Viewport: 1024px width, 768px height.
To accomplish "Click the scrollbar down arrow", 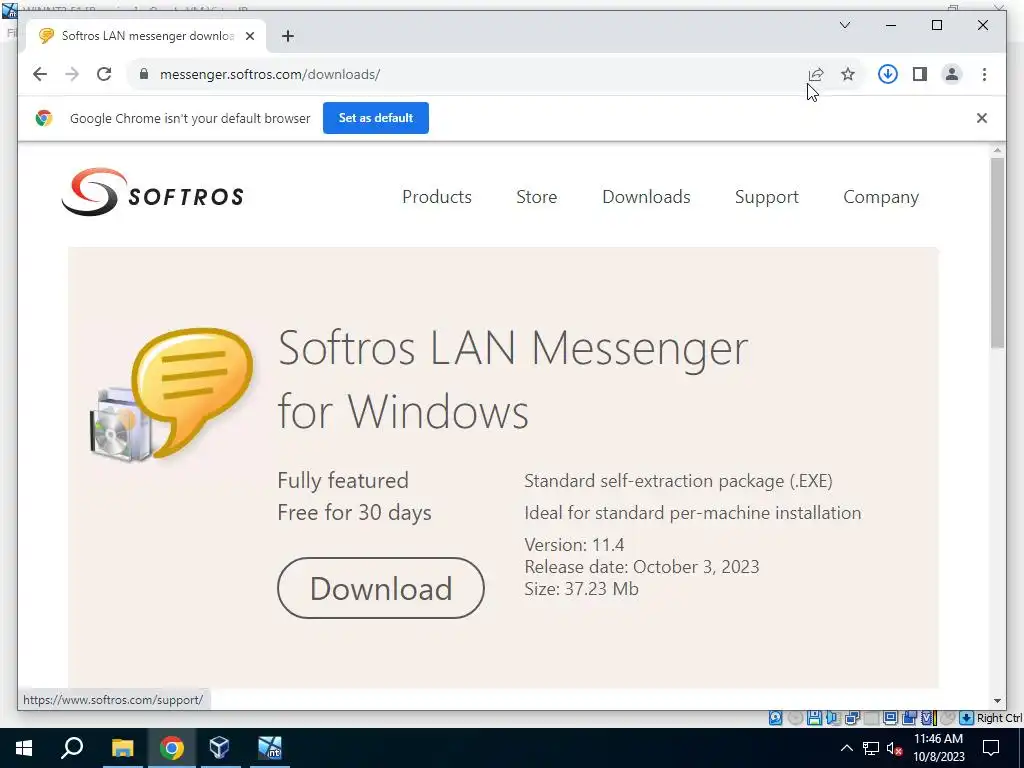I will pyautogui.click(x=997, y=701).
